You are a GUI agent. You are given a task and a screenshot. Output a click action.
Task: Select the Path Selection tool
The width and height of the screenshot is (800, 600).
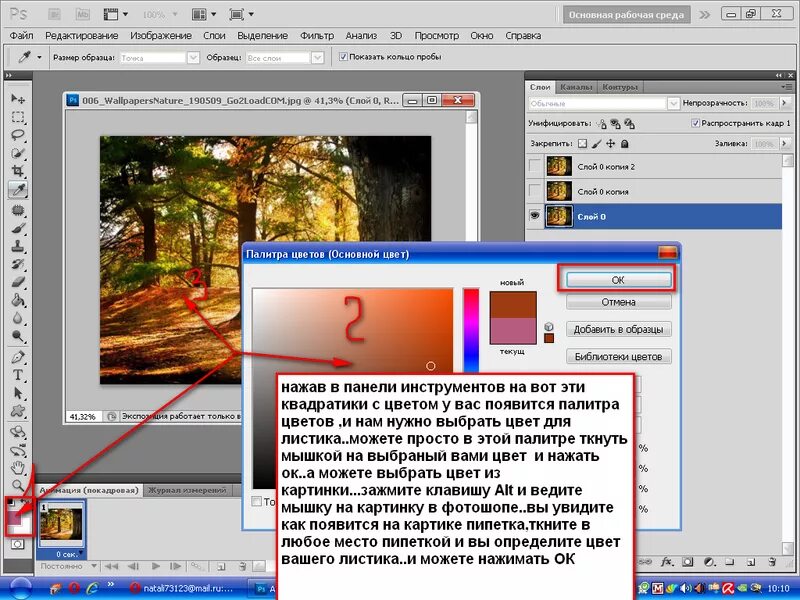coord(18,393)
